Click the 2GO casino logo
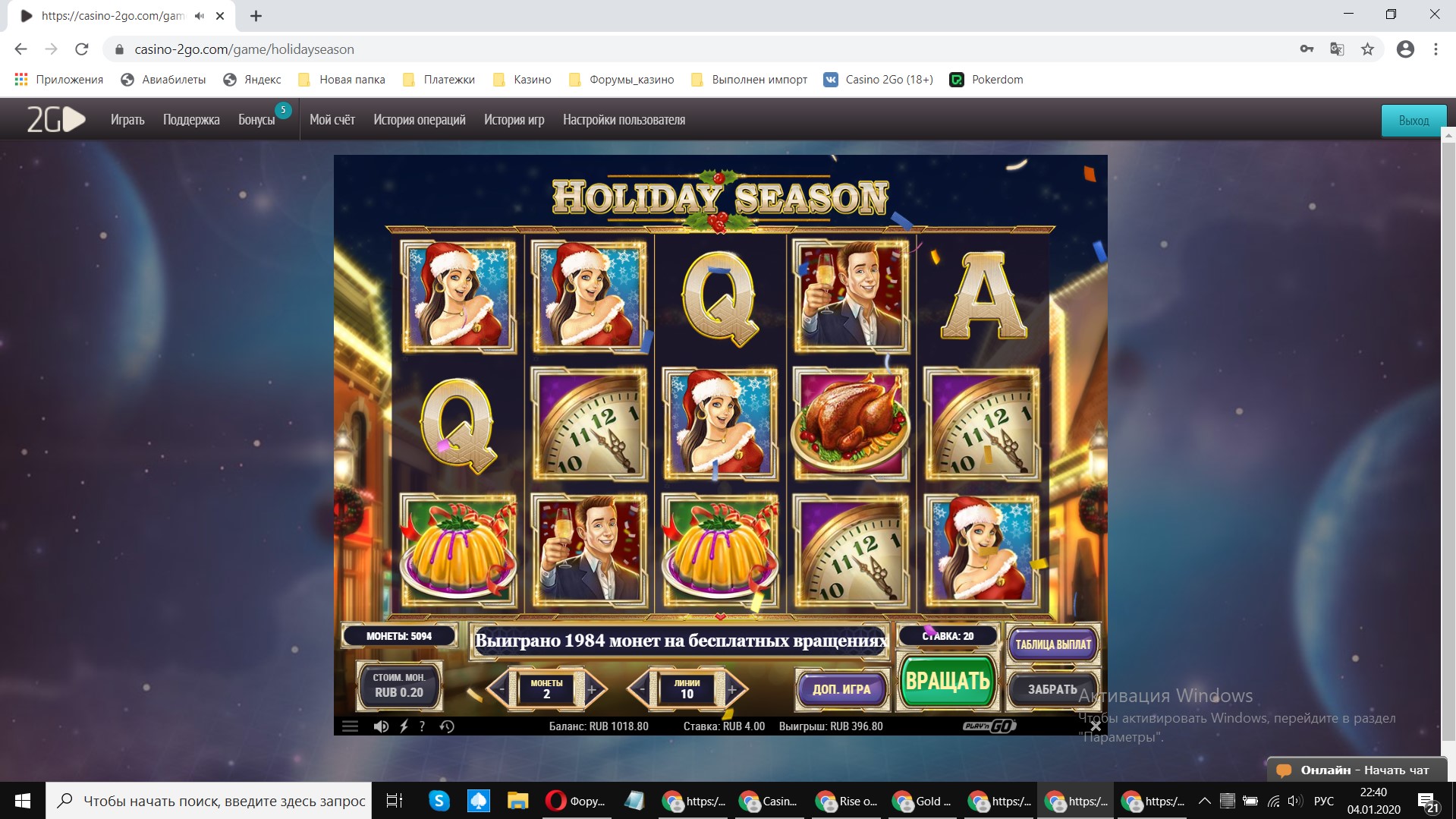This screenshot has height=819, width=1456. tap(55, 120)
